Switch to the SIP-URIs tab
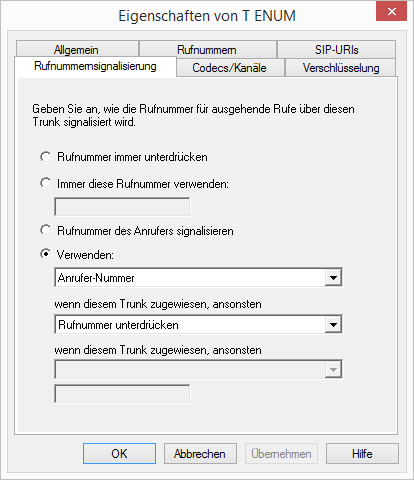Viewport: 414px width, 480px height. pyautogui.click(x=336, y=49)
